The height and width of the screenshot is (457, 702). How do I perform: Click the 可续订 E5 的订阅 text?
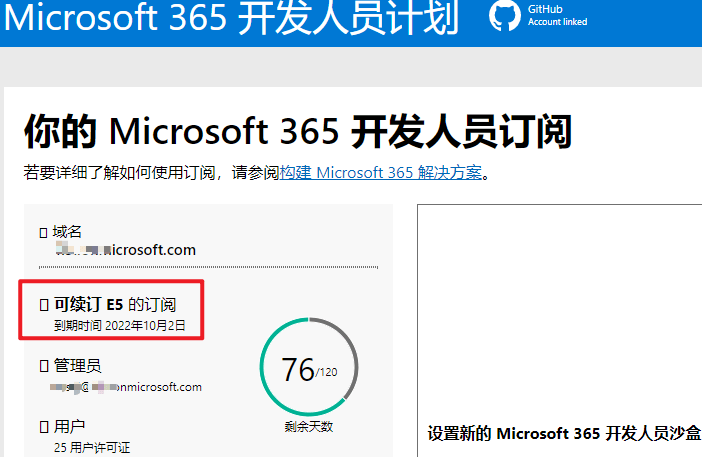115,304
